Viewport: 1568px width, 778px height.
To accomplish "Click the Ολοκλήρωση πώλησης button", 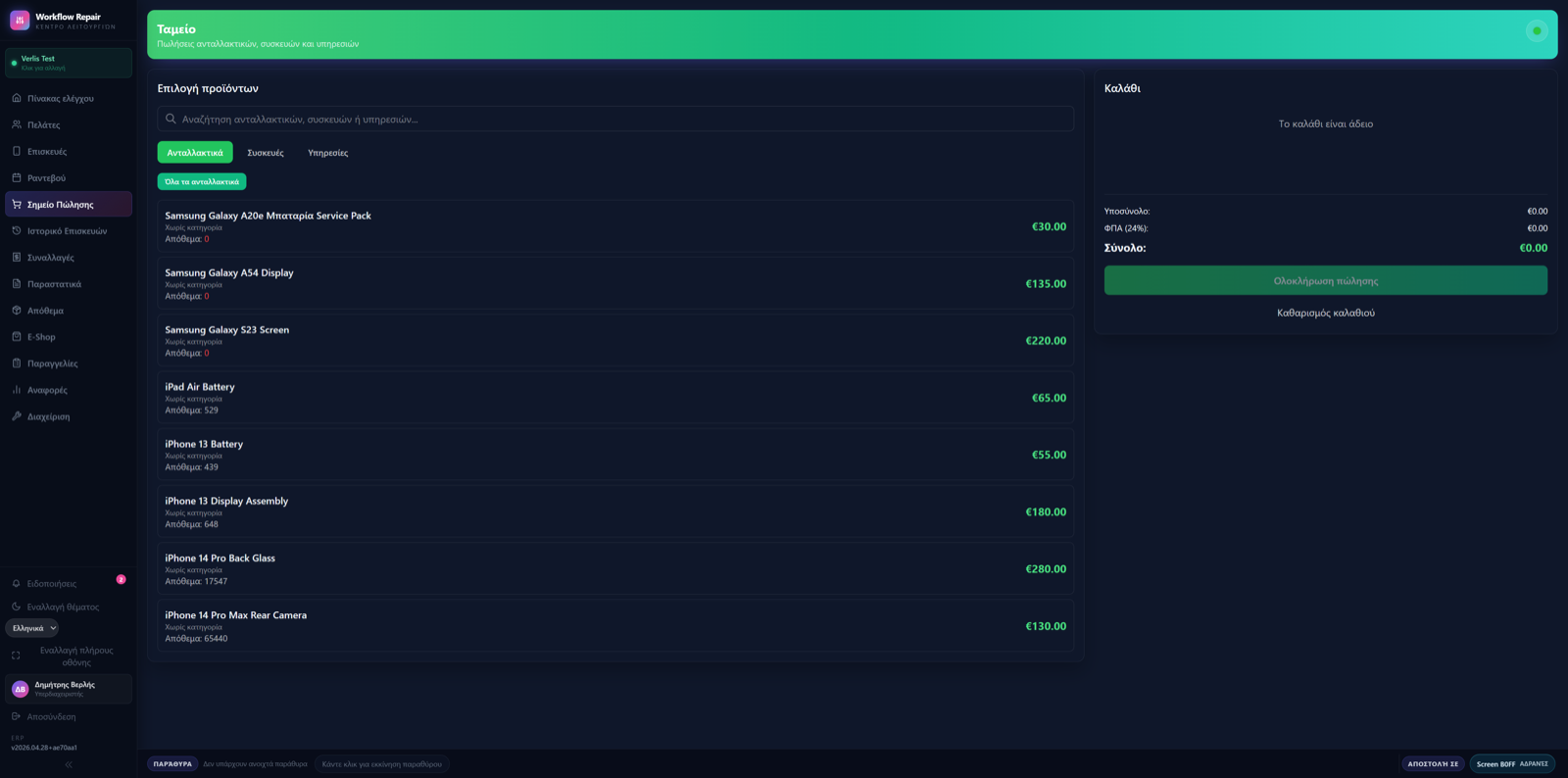I will pos(1326,280).
